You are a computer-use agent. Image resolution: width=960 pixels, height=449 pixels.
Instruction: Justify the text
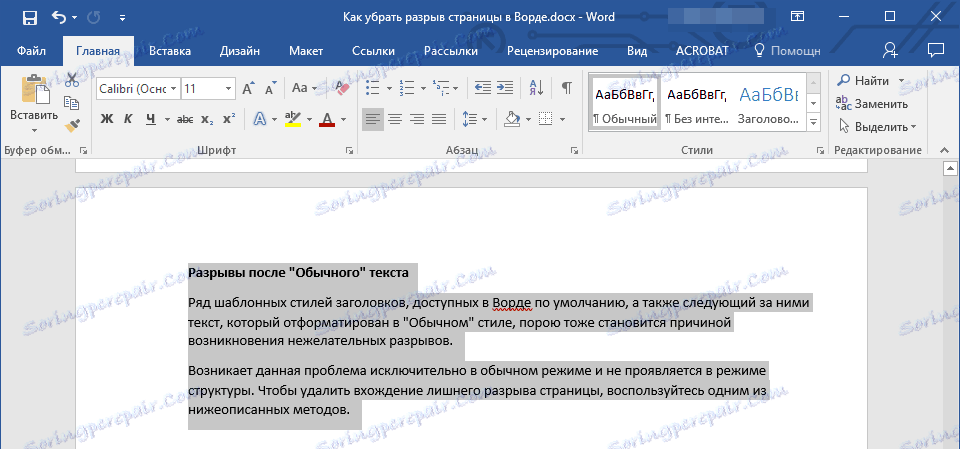pyautogui.click(x=439, y=119)
